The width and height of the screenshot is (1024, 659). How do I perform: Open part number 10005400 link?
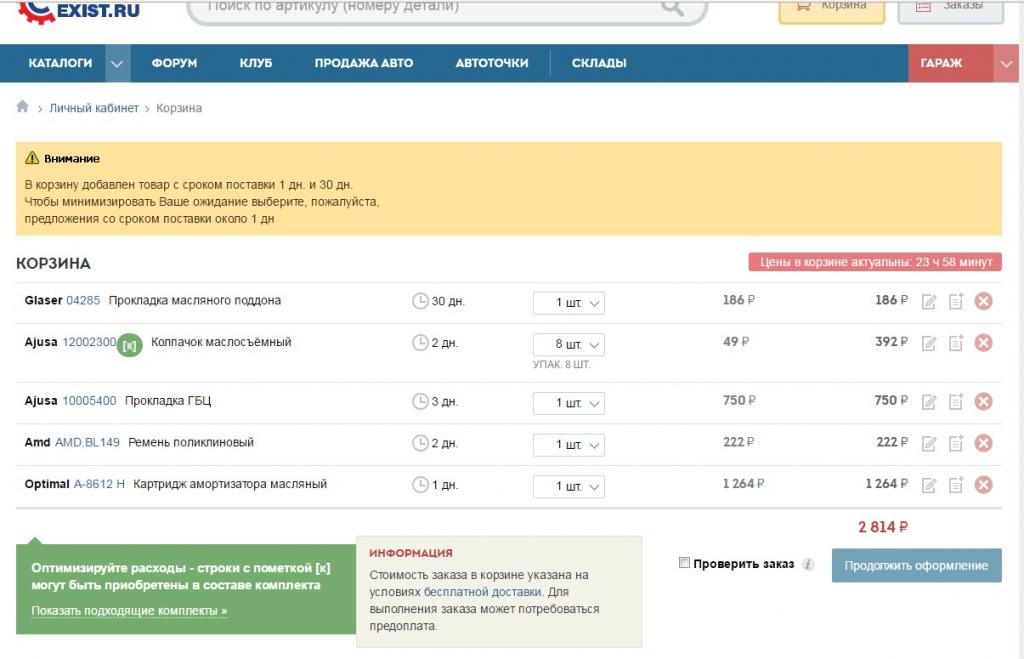[89, 401]
